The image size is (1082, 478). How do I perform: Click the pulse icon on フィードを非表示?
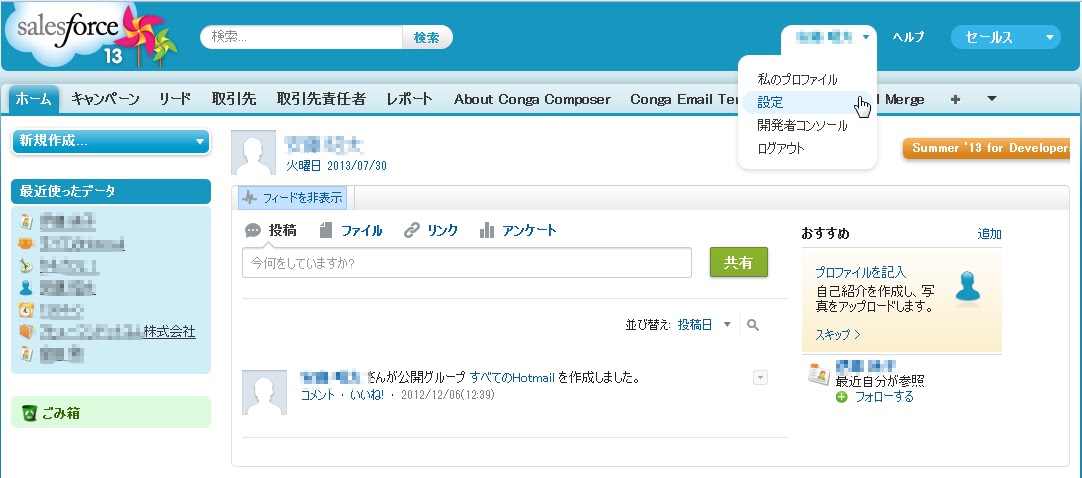pos(250,198)
